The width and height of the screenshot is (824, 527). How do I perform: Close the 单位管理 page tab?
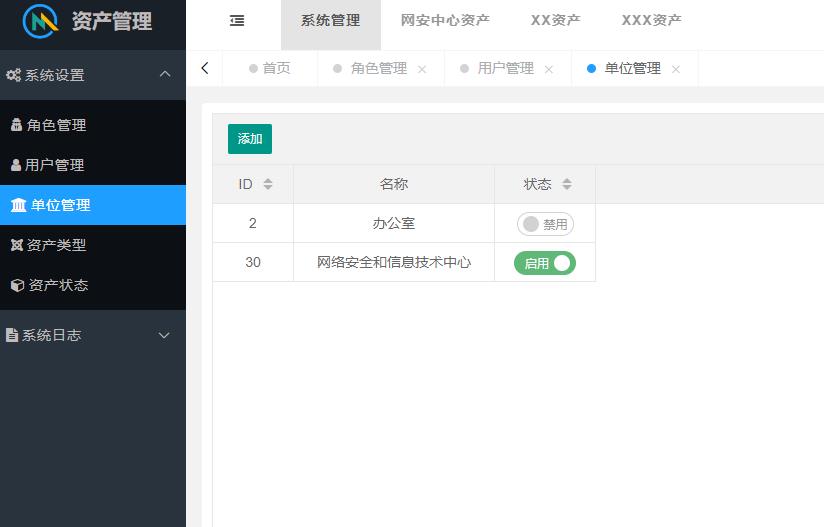tap(676, 69)
